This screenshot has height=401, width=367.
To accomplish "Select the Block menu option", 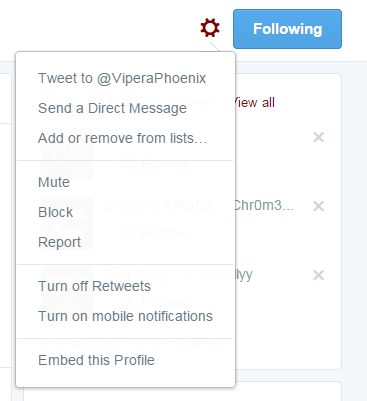I will (x=55, y=212).
